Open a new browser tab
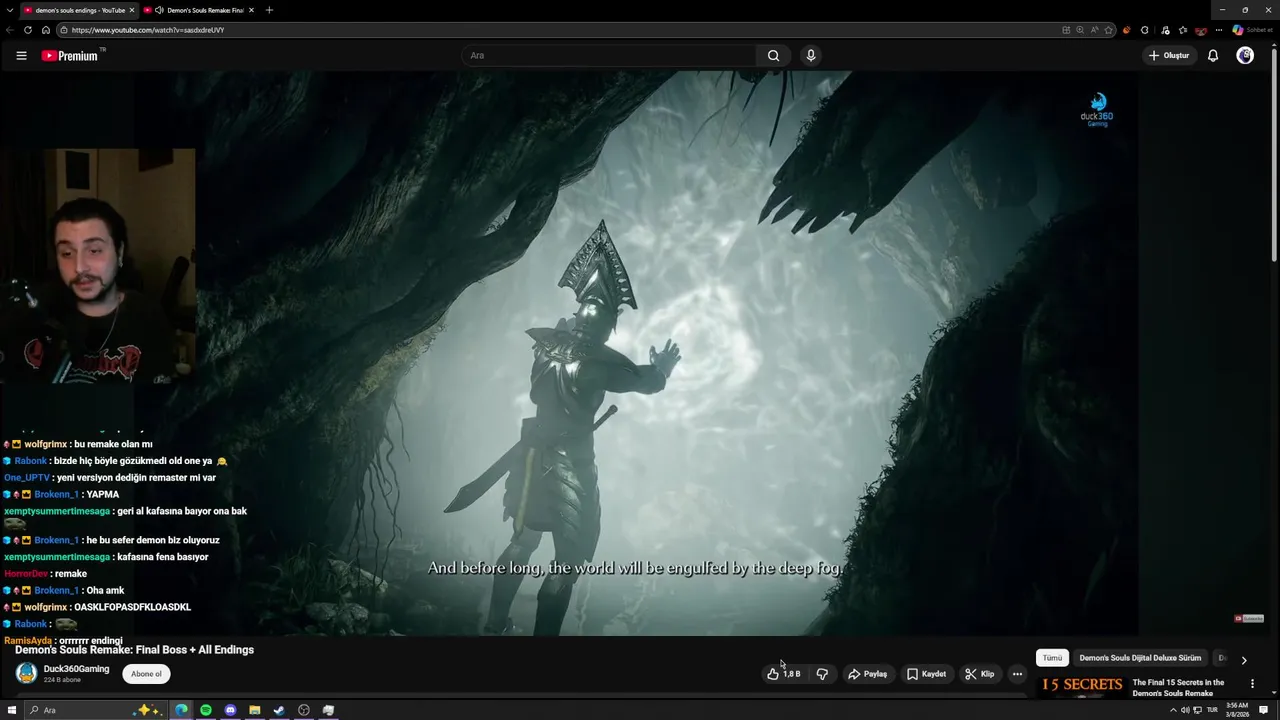 (269, 10)
